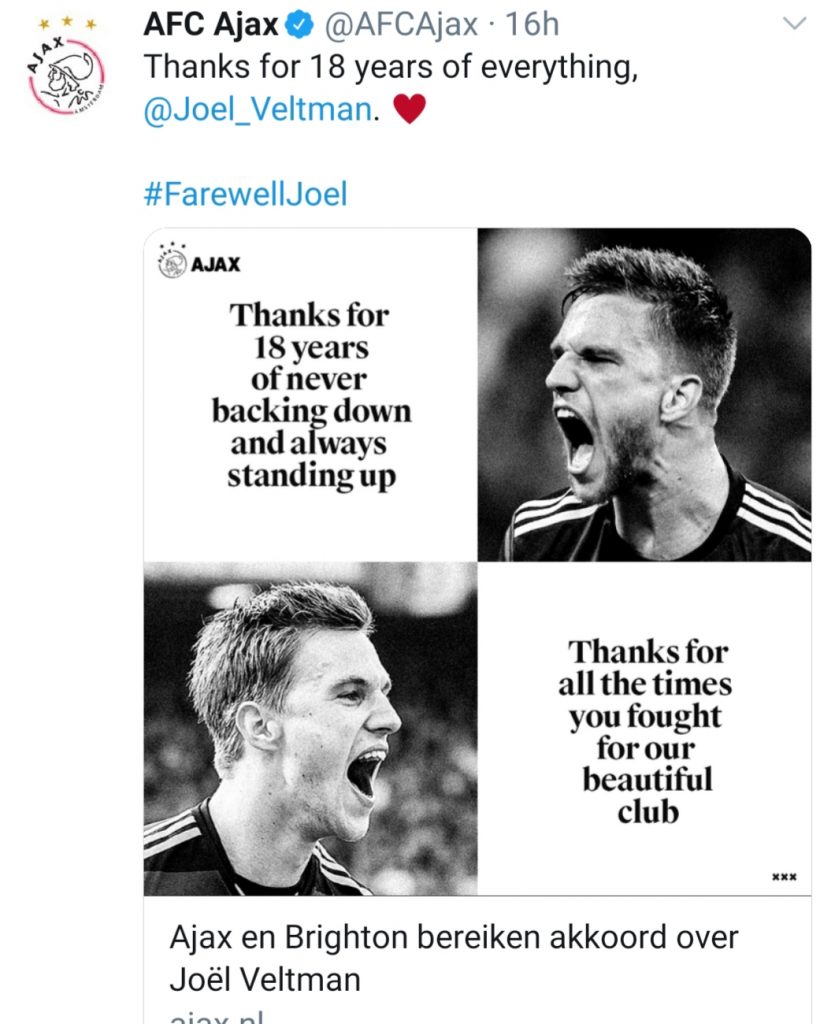Click the red heart emoji

coord(410,108)
